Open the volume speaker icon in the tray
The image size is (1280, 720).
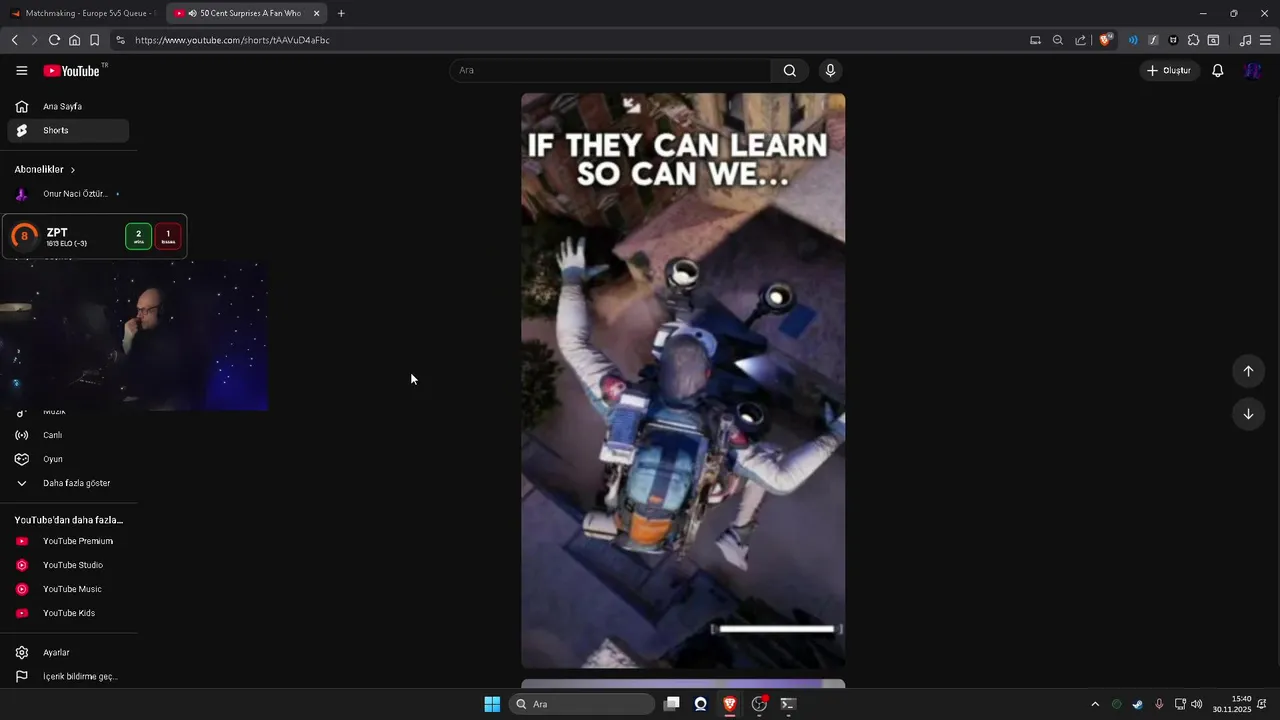1197,704
